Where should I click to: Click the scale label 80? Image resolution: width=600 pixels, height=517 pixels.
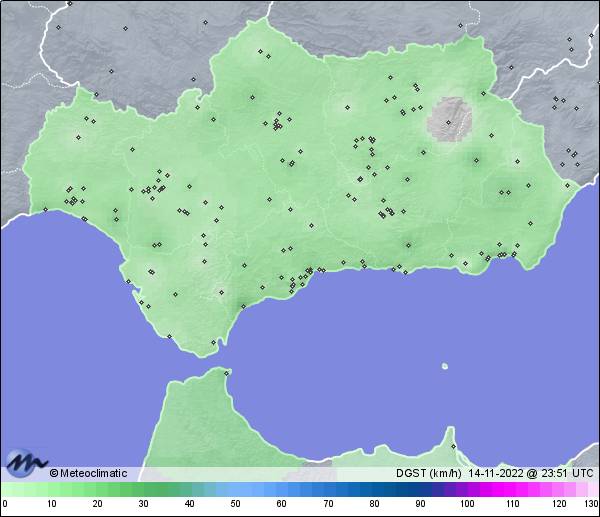[374, 504]
